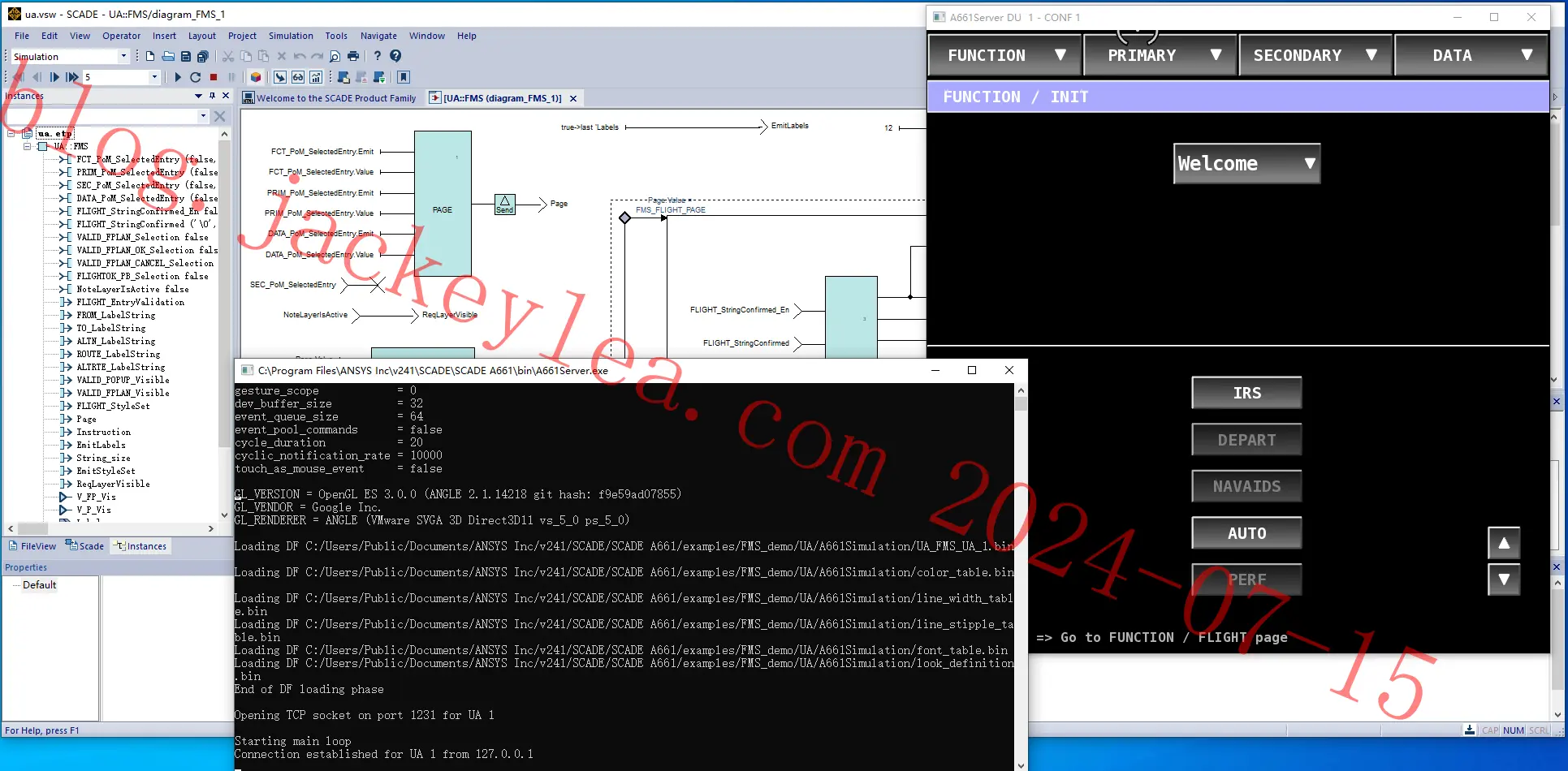1568x771 pixels.
Task: Close the Instances panel
Action: click(226, 96)
